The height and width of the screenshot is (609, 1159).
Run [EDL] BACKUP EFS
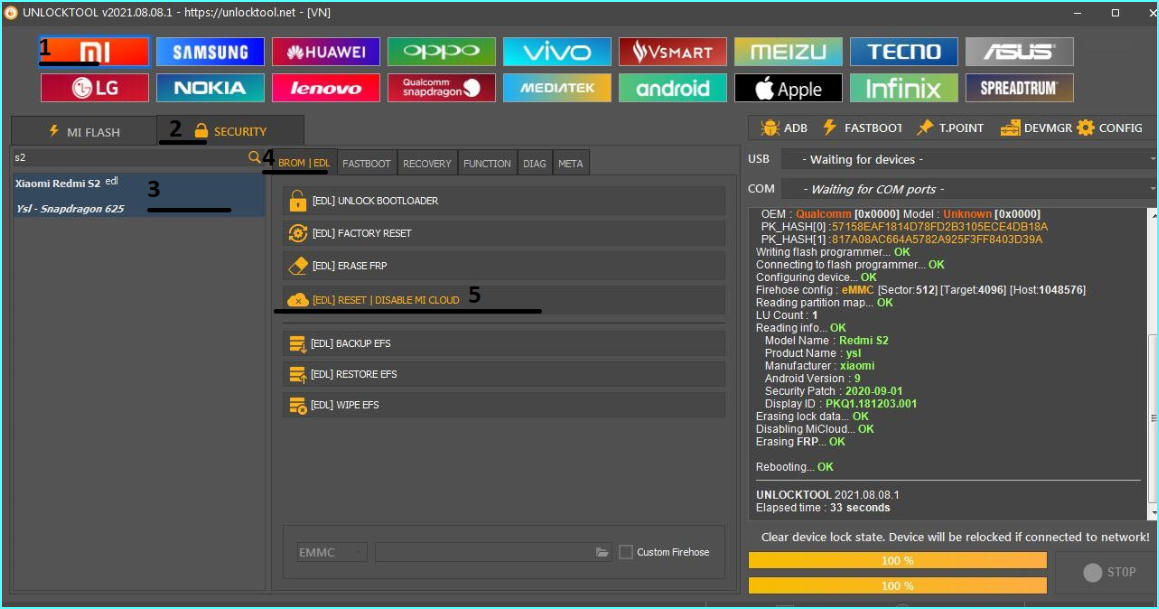(x=504, y=344)
